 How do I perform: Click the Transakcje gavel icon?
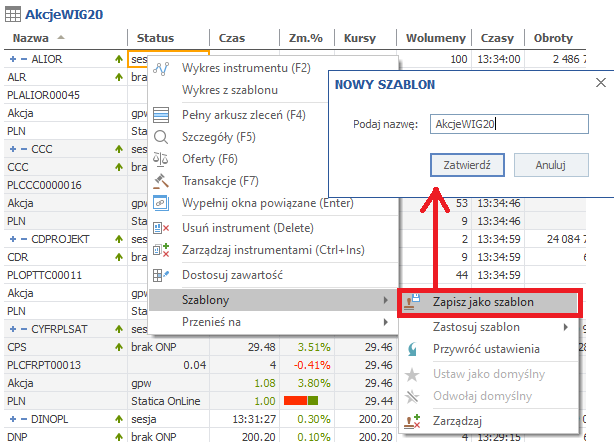pyautogui.click(x=161, y=181)
